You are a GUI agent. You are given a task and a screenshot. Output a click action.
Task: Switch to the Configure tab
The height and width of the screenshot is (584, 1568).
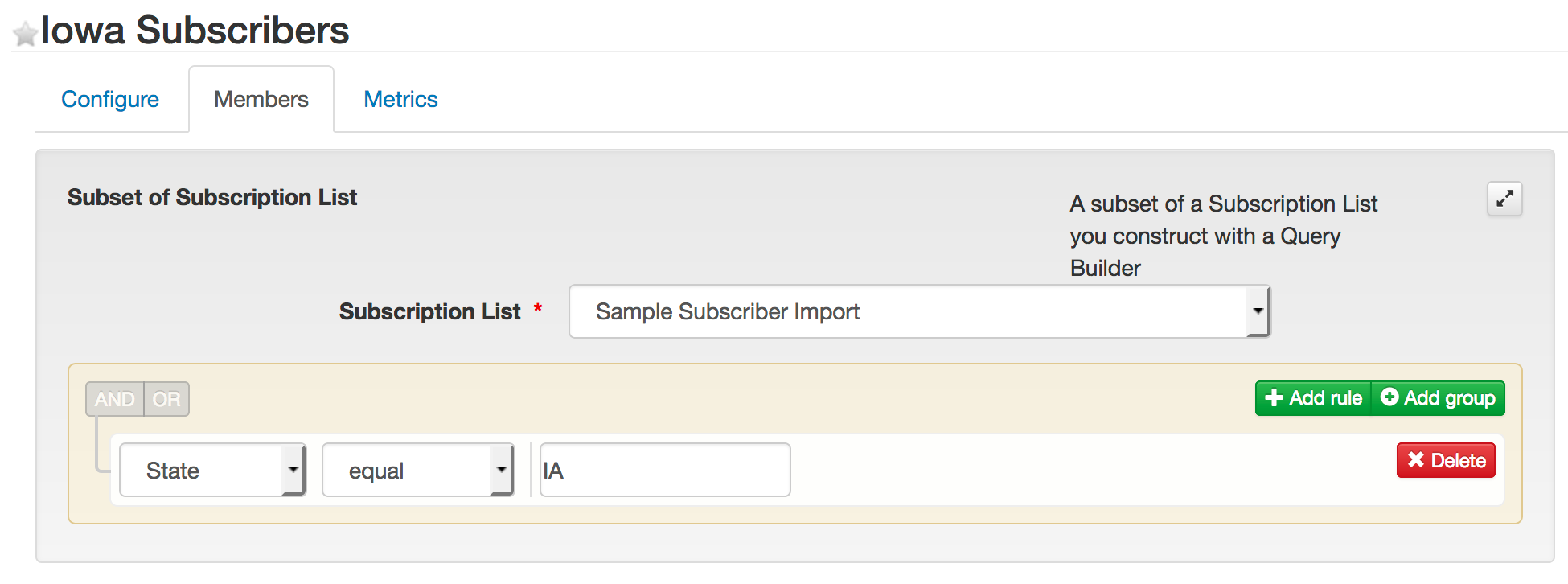point(110,99)
